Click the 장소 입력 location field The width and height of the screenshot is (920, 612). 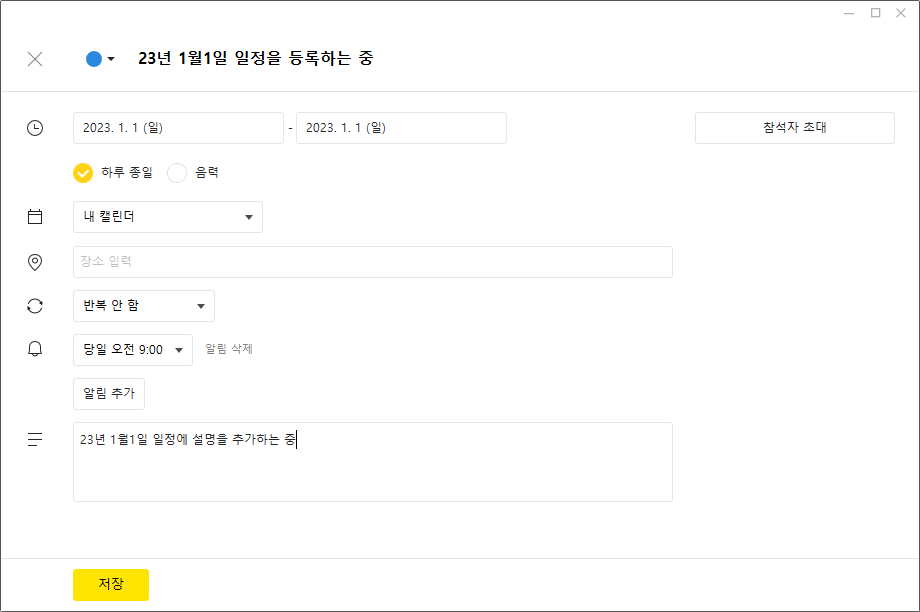(373, 262)
